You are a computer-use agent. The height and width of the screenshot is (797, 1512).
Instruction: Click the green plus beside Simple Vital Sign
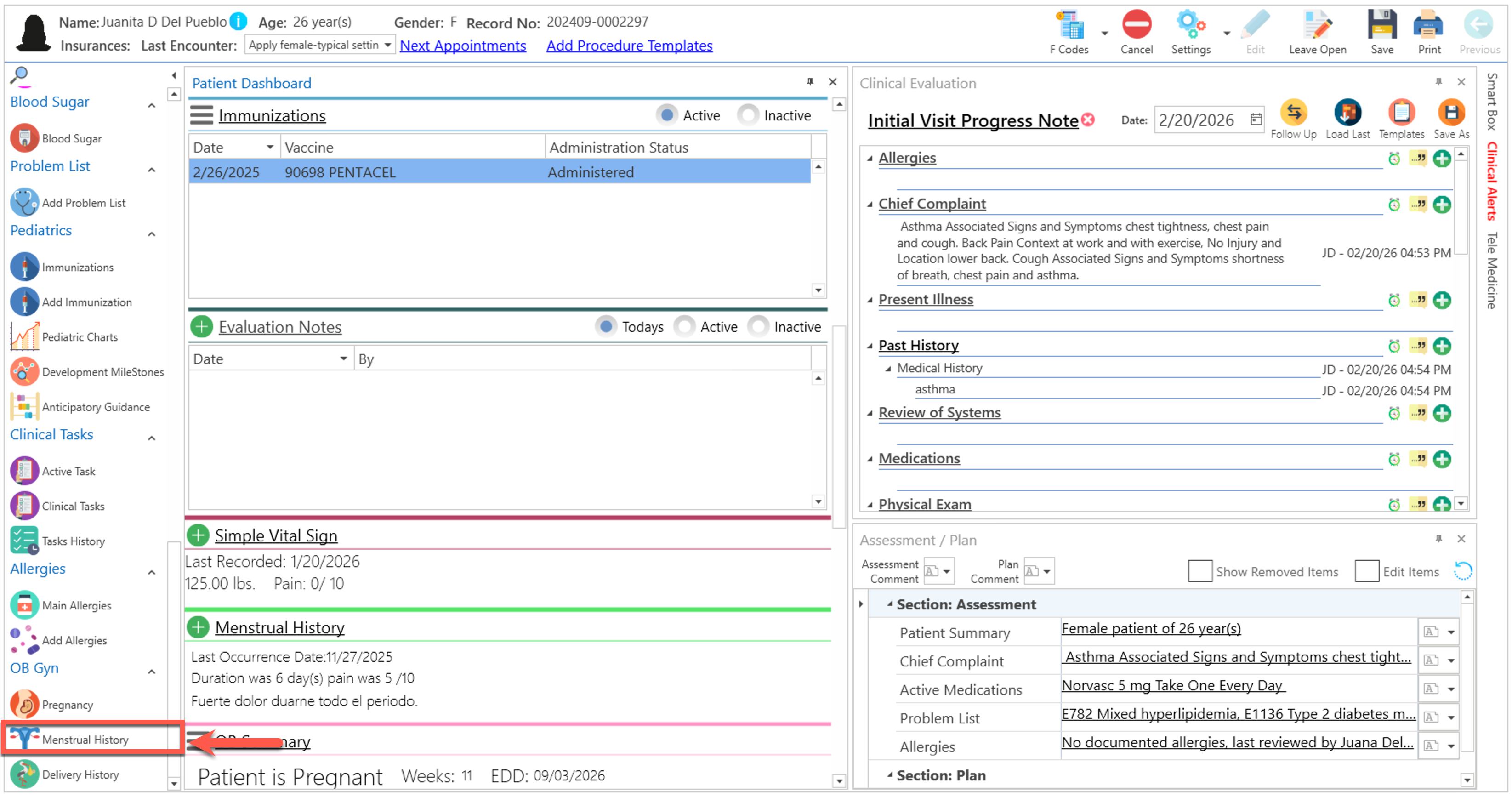[x=199, y=535]
